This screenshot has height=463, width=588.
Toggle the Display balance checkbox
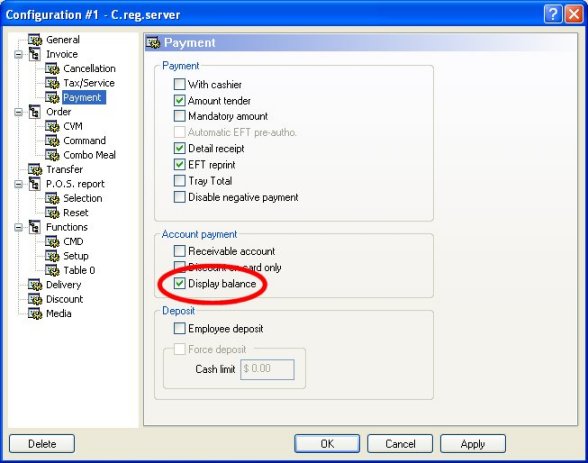[179, 283]
